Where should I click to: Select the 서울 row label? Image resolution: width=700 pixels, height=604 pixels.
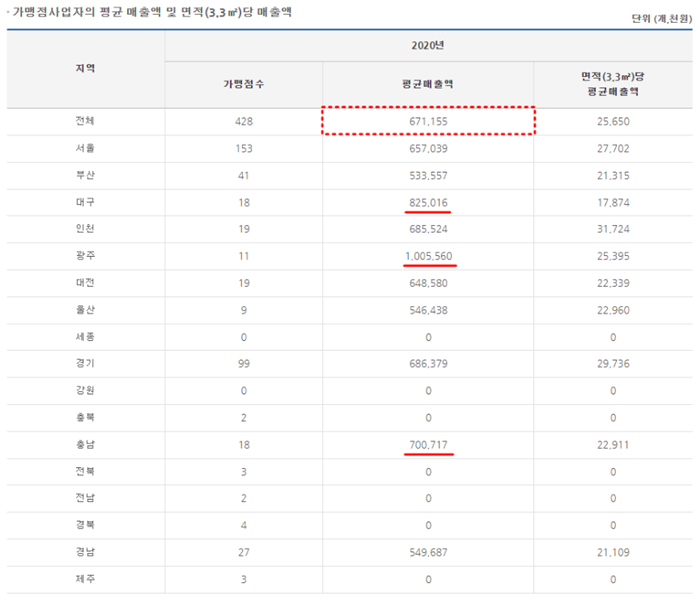click(85, 148)
